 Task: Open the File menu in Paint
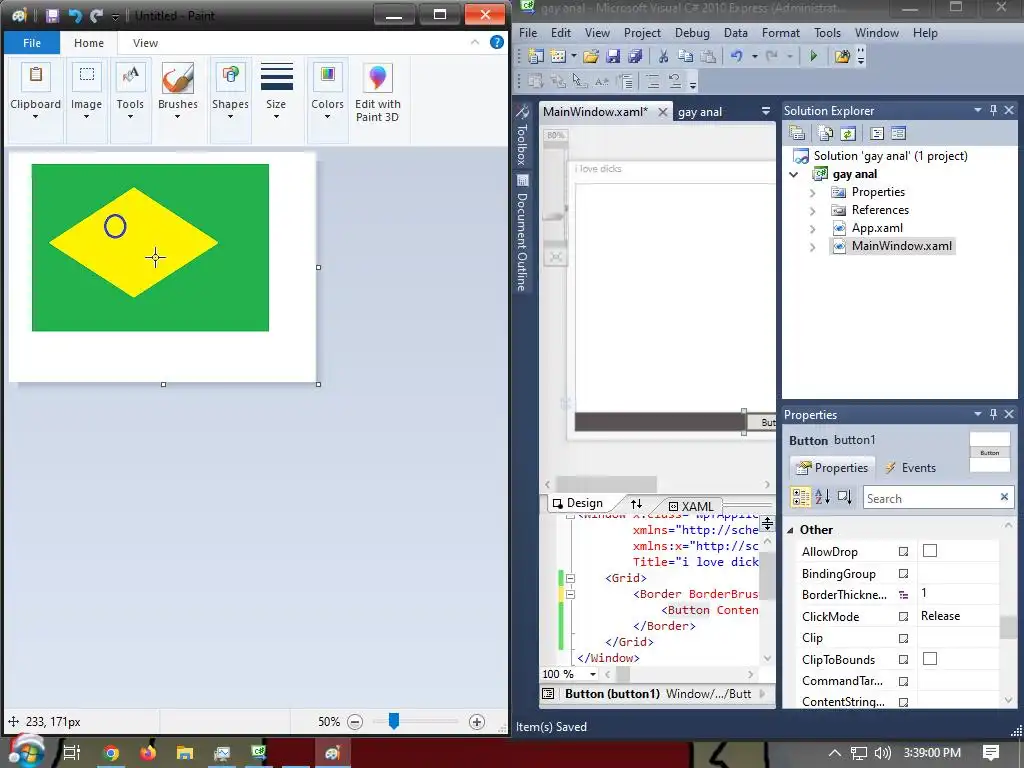tap(32, 43)
